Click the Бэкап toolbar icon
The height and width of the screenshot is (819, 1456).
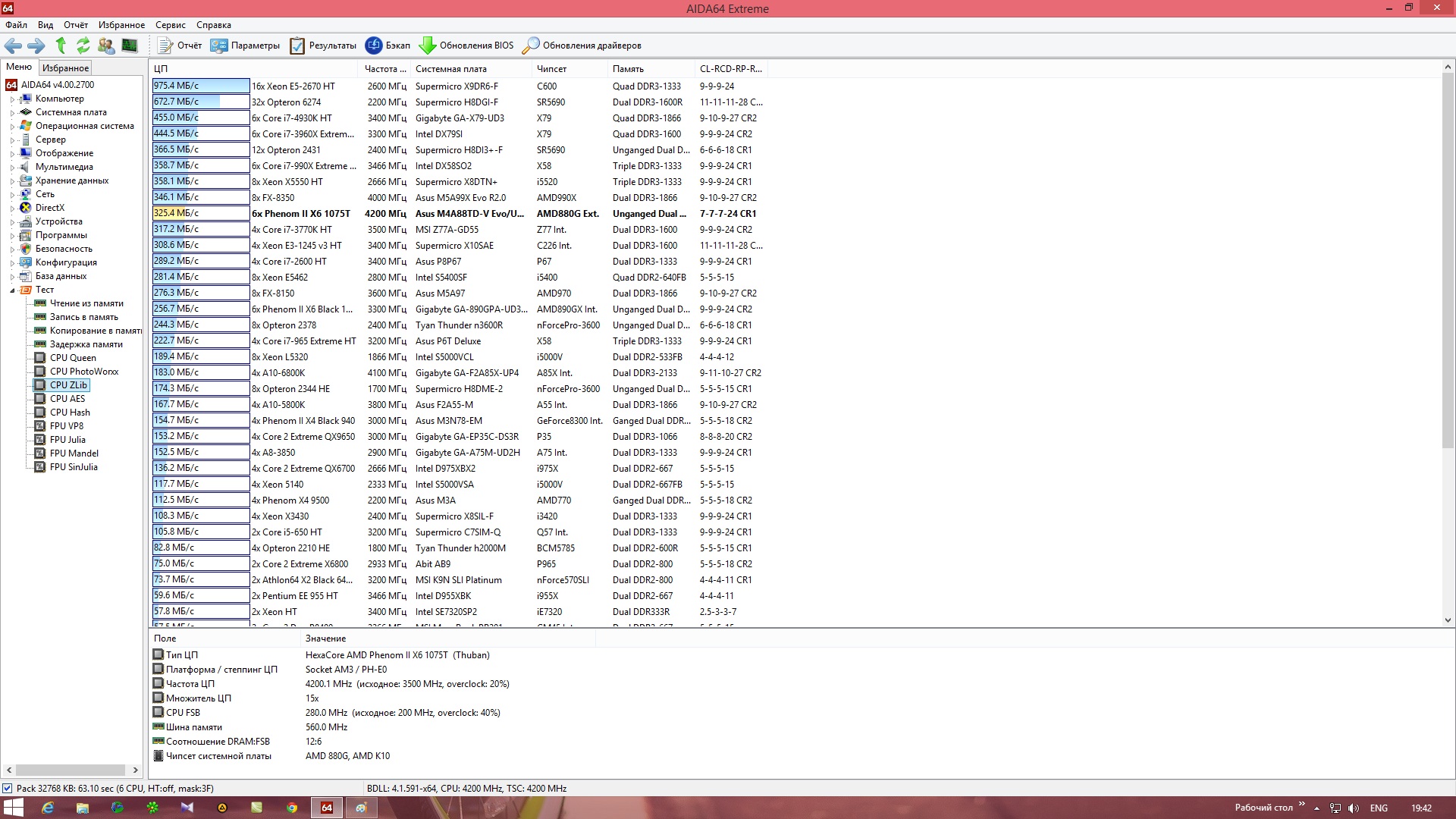374,45
